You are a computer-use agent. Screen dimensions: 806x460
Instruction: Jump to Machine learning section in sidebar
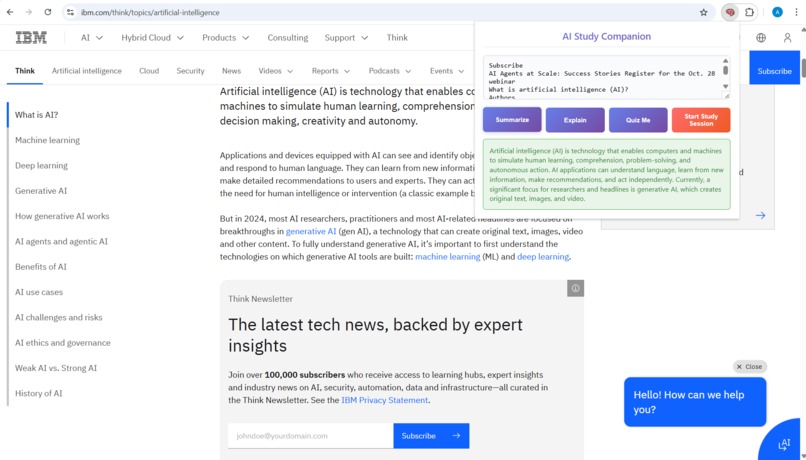47,140
